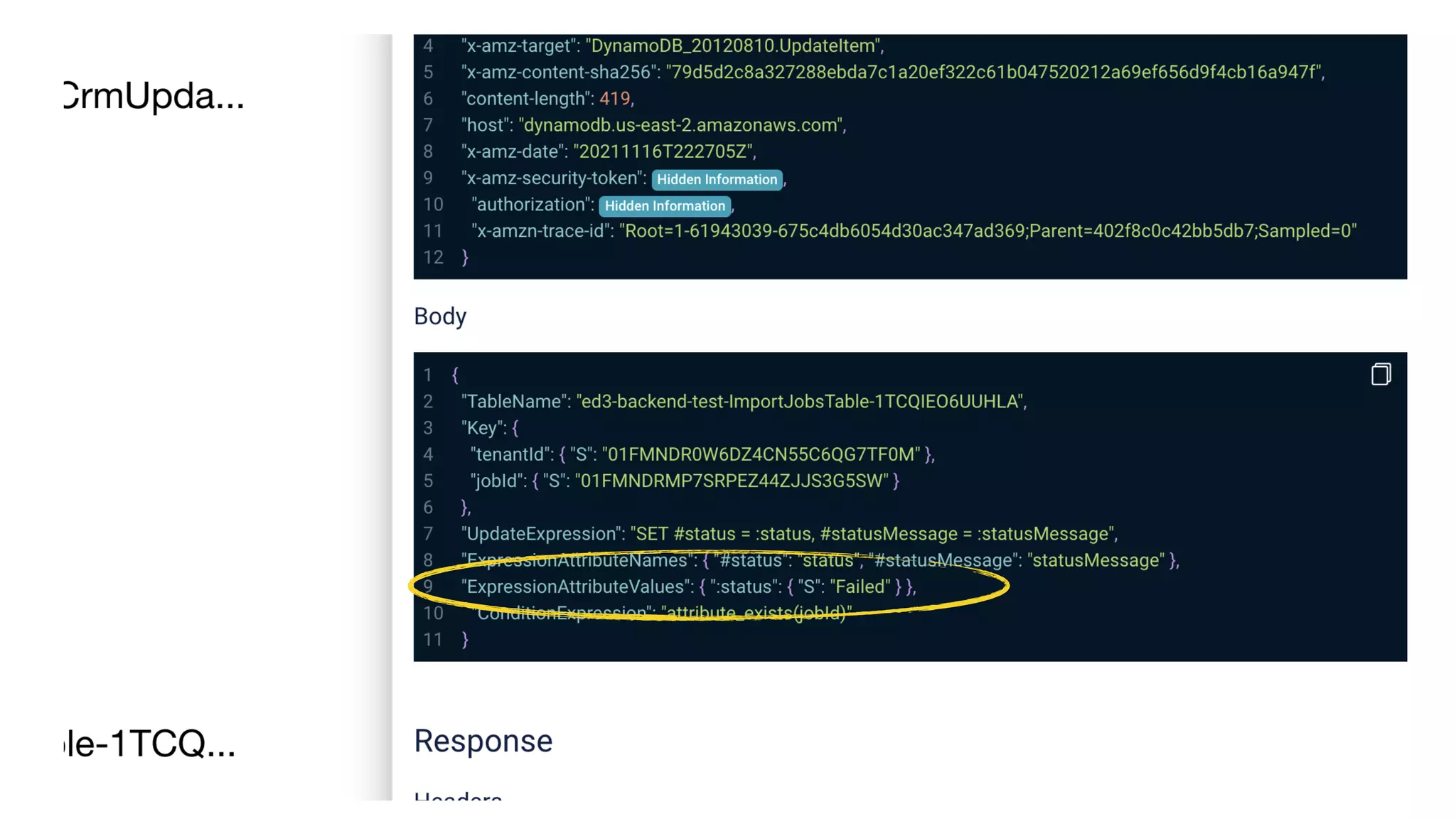The width and height of the screenshot is (1456, 819).
Task: Click the "Key": { line in Body
Action: tap(490, 428)
